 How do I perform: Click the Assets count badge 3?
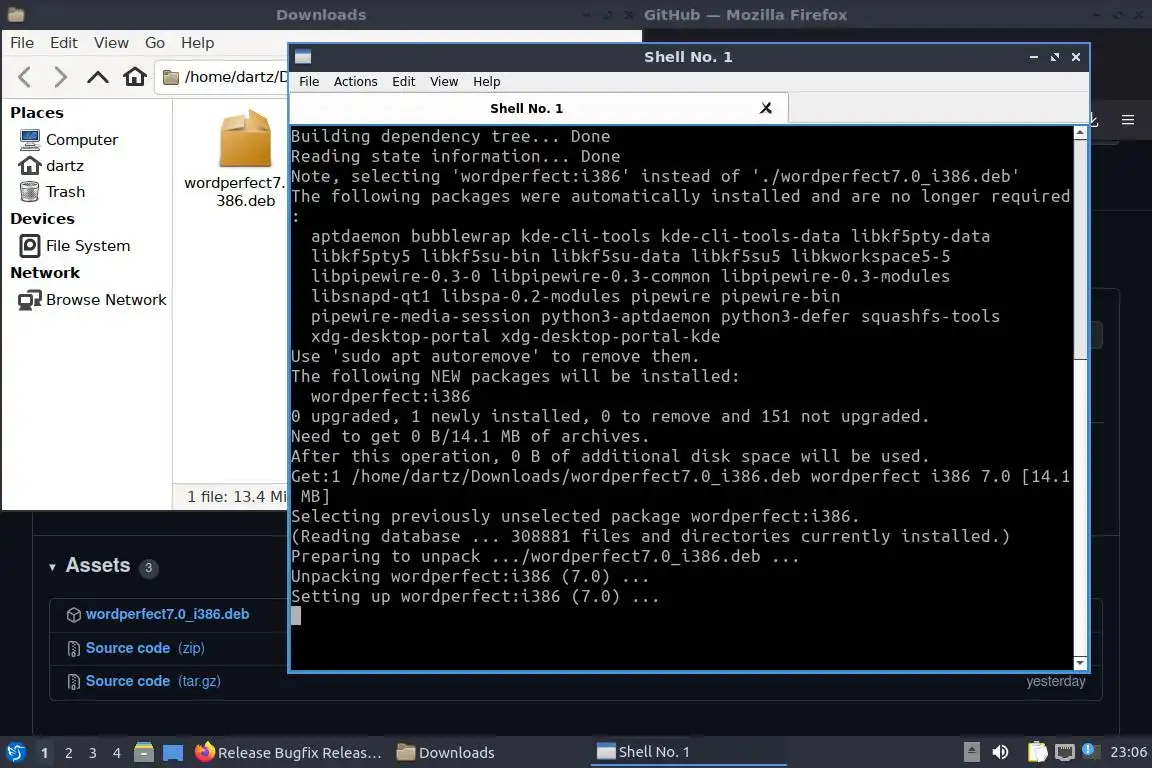tap(148, 567)
